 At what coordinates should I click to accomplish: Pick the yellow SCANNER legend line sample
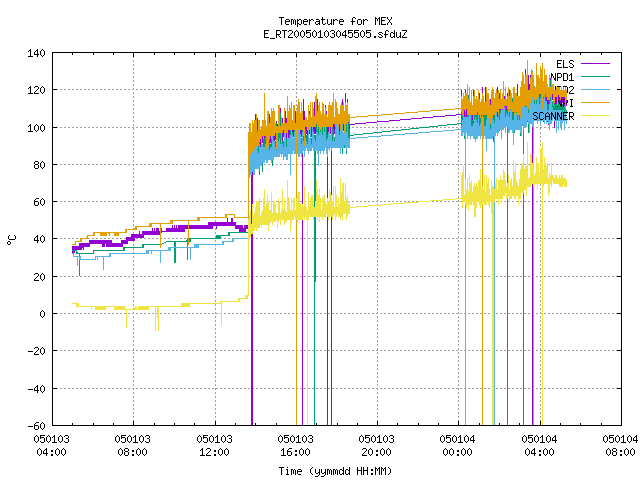(595, 116)
